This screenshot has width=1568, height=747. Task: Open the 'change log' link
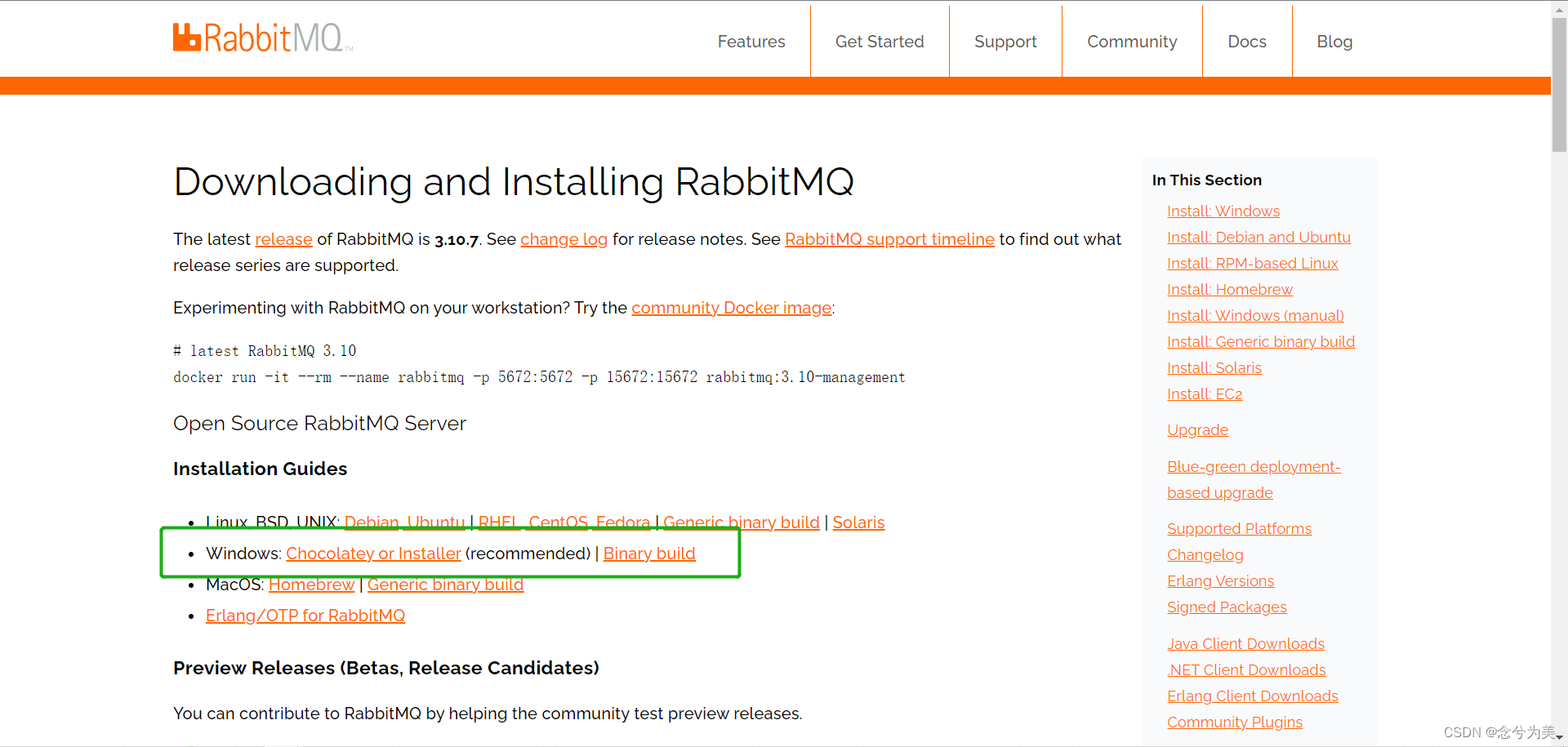click(x=563, y=239)
